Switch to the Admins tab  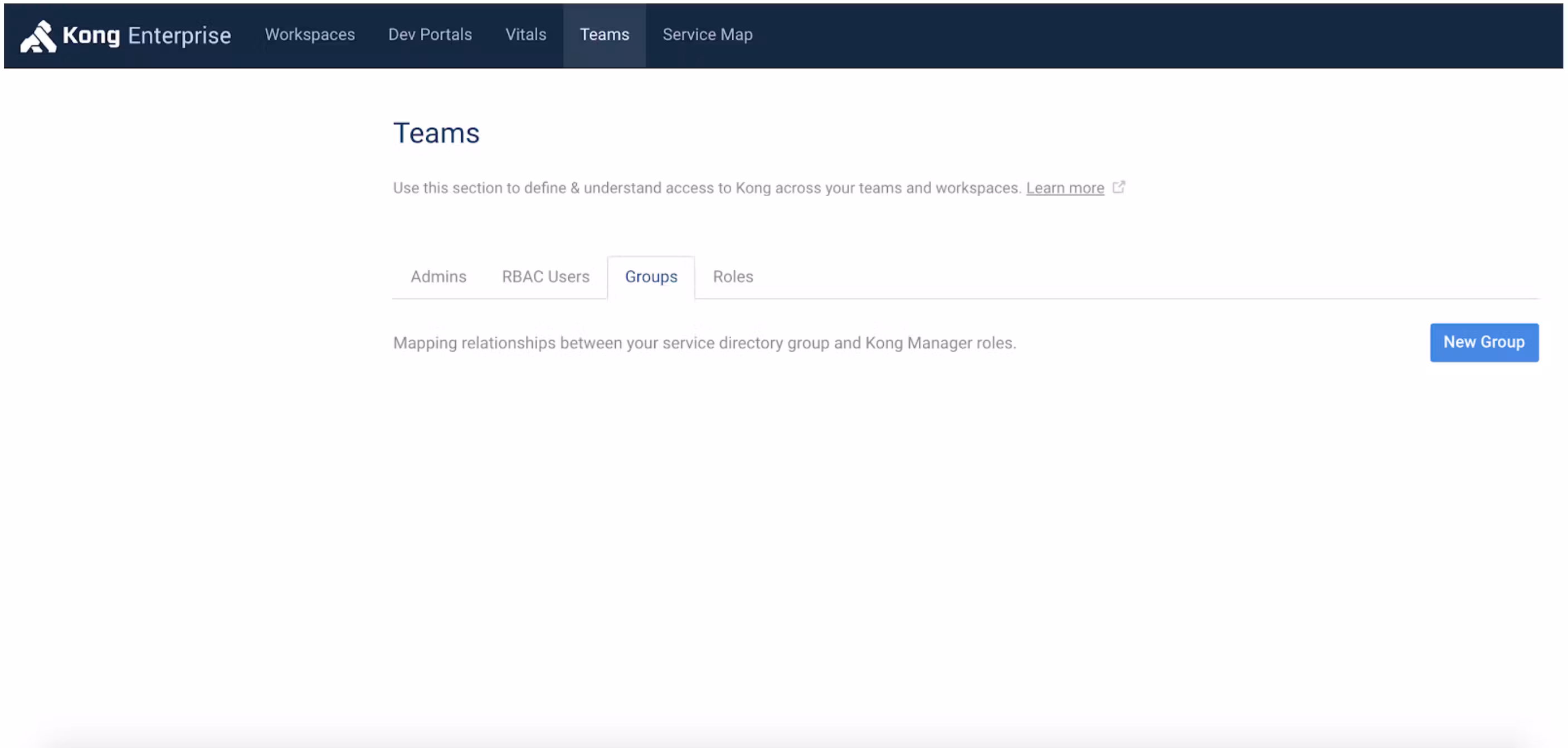coord(439,276)
